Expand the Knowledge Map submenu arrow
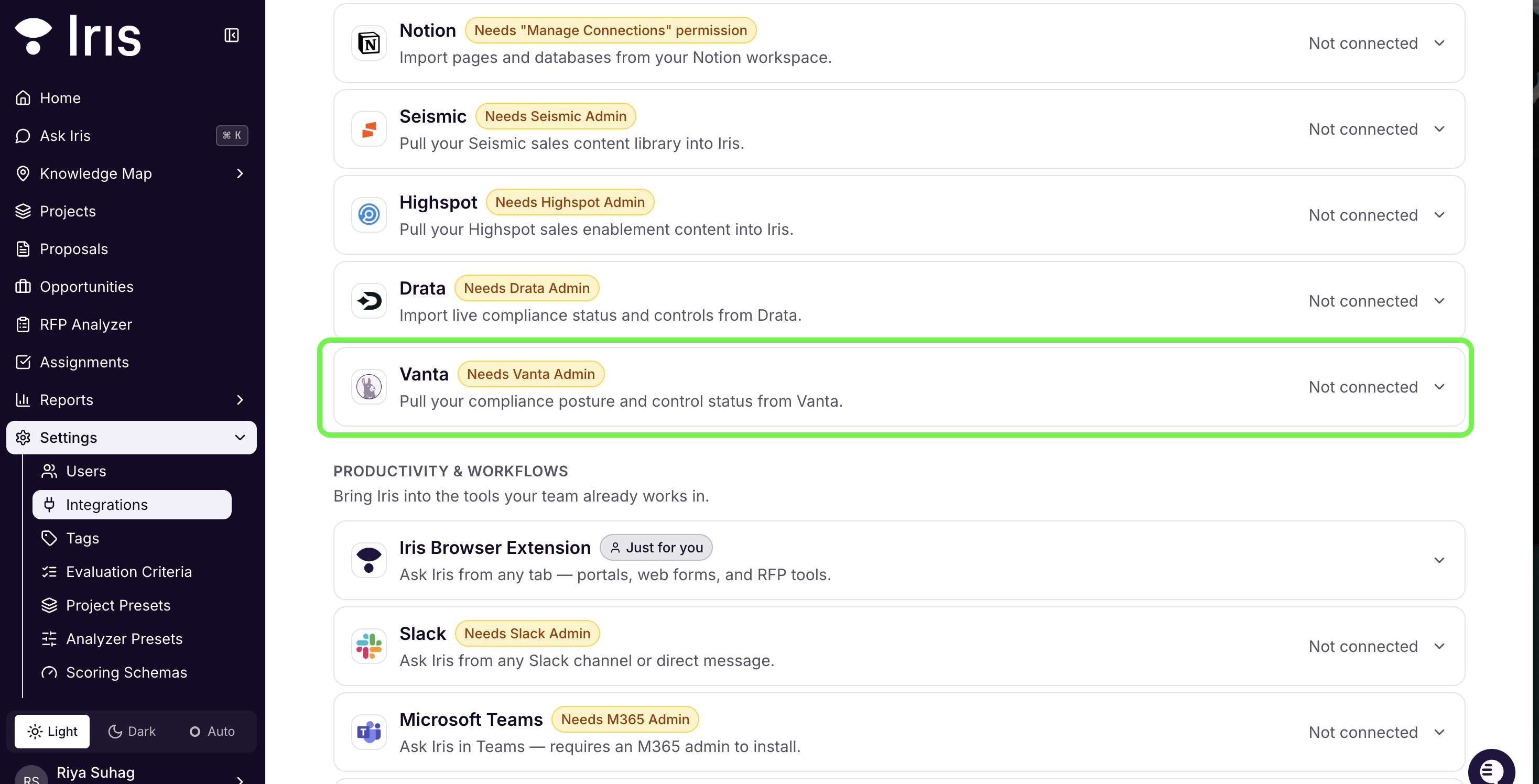The width and height of the screenshot is (1539, 784). coord(240,173)
